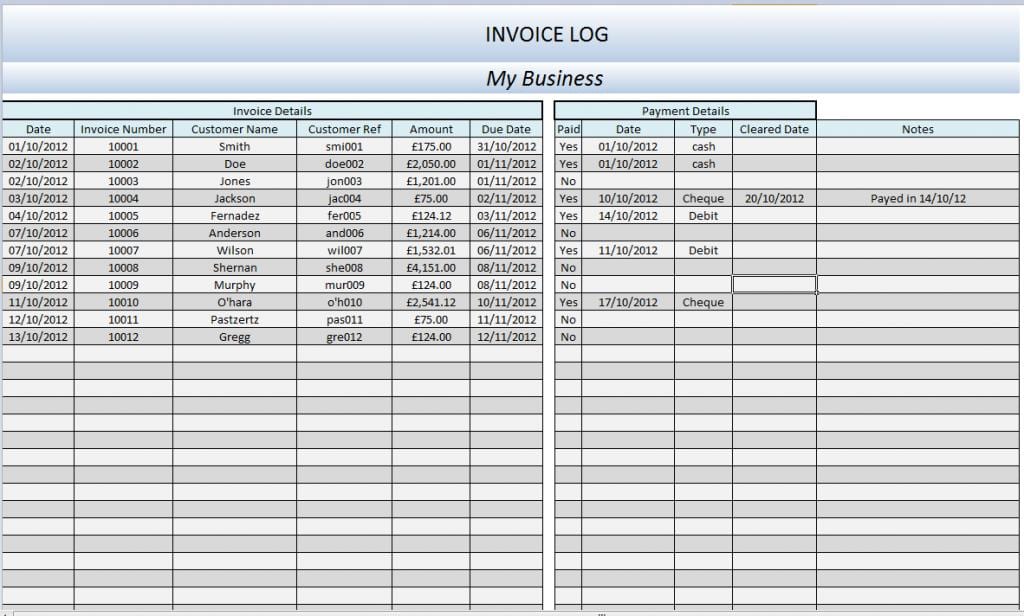Screen dimensions: 1024x616
Task: Select the note reading Payed in 14/10/12
Action: click(916, 198)
